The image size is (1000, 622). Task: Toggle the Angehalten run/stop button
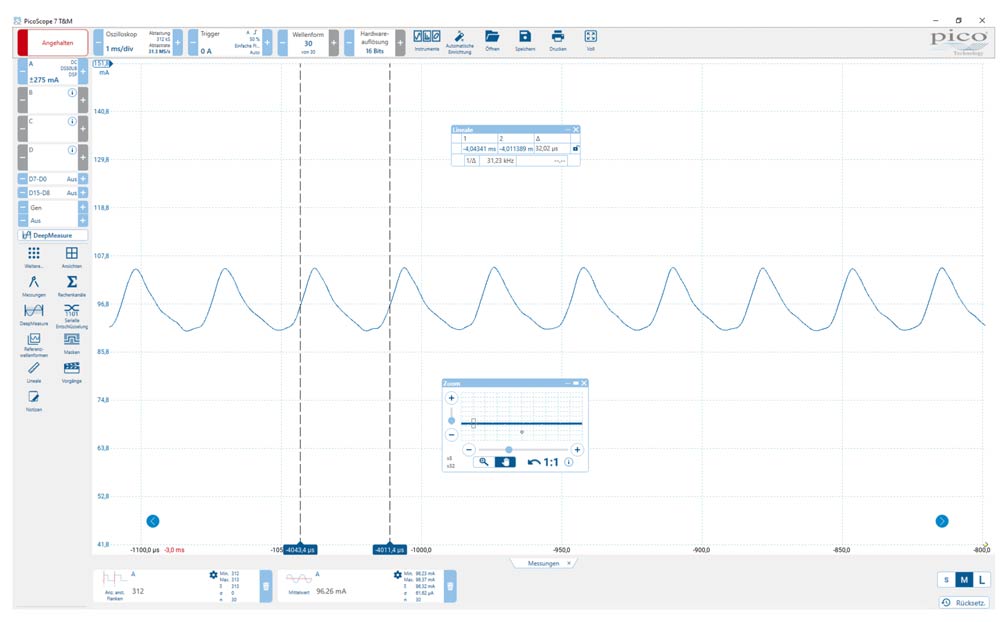click(52, 43)
